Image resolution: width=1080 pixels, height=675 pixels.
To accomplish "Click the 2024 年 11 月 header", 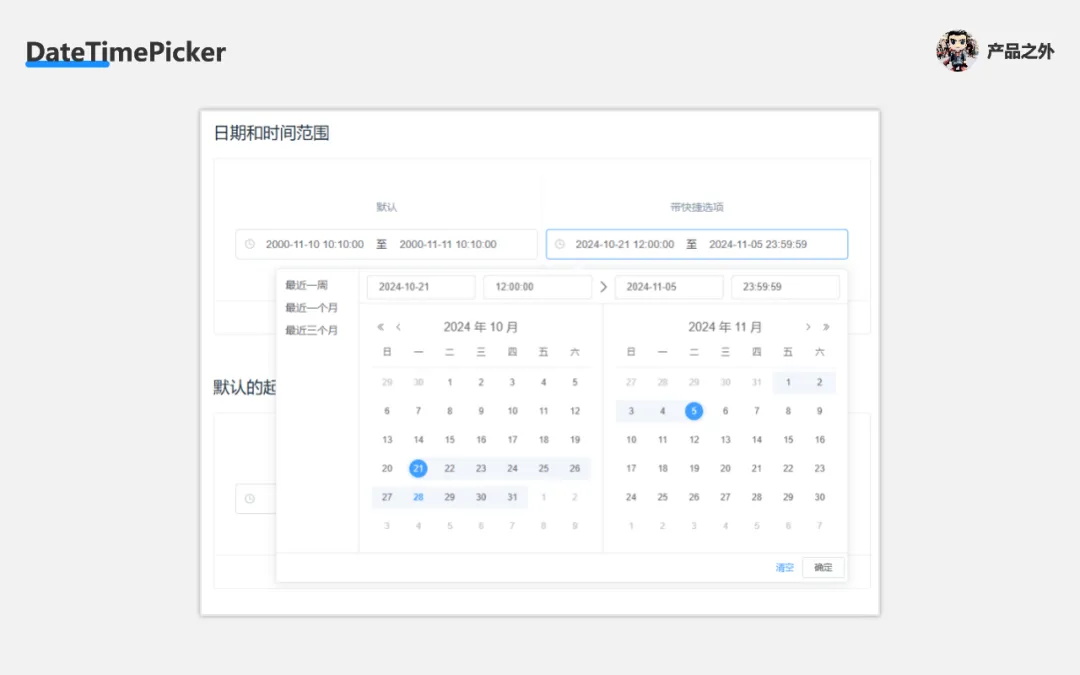I will pyautogui.click(x=725, y=327).
